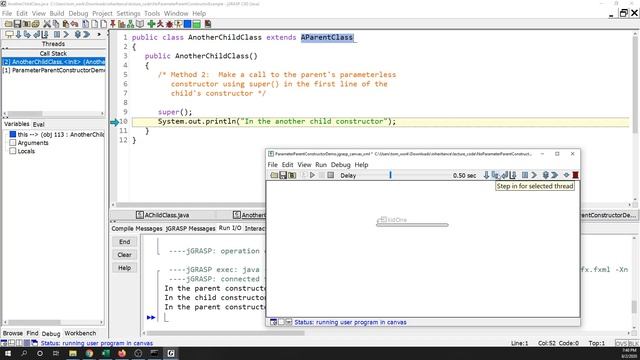Open the Build menu
The image size is (640, 360).
point(57,13)
